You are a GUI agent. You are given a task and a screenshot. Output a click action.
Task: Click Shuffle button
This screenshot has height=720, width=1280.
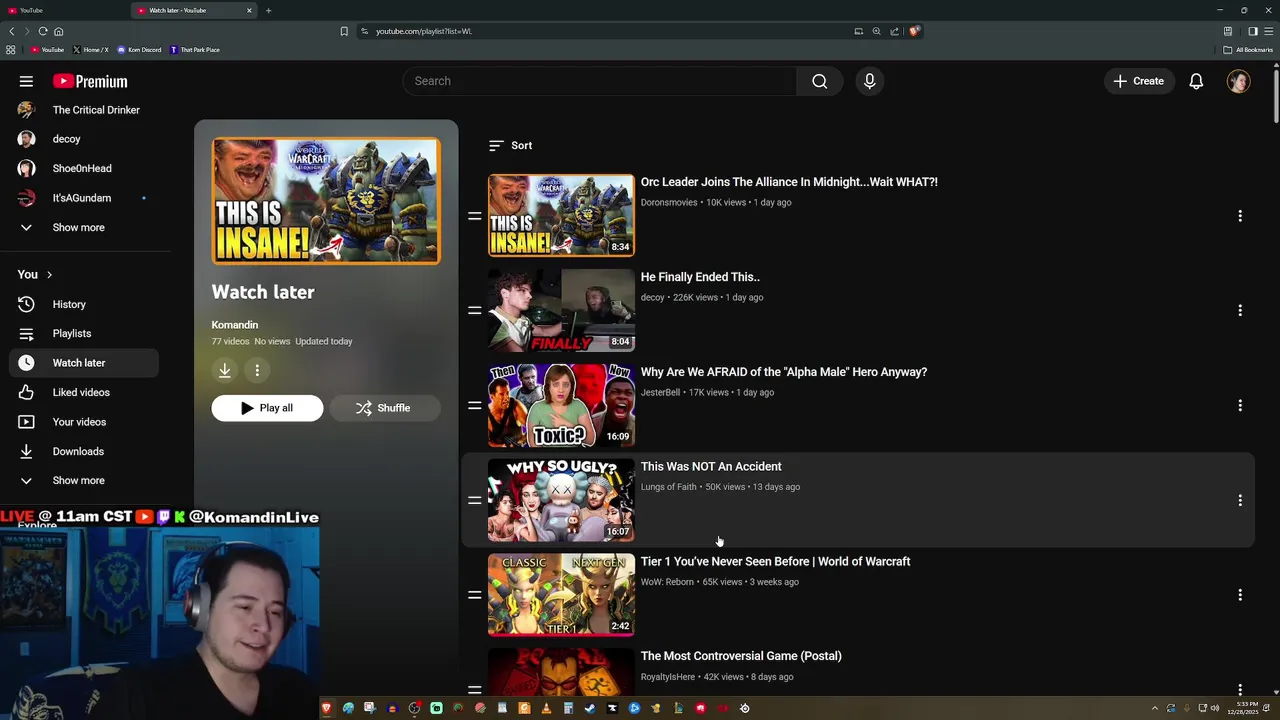coord(384,408)
